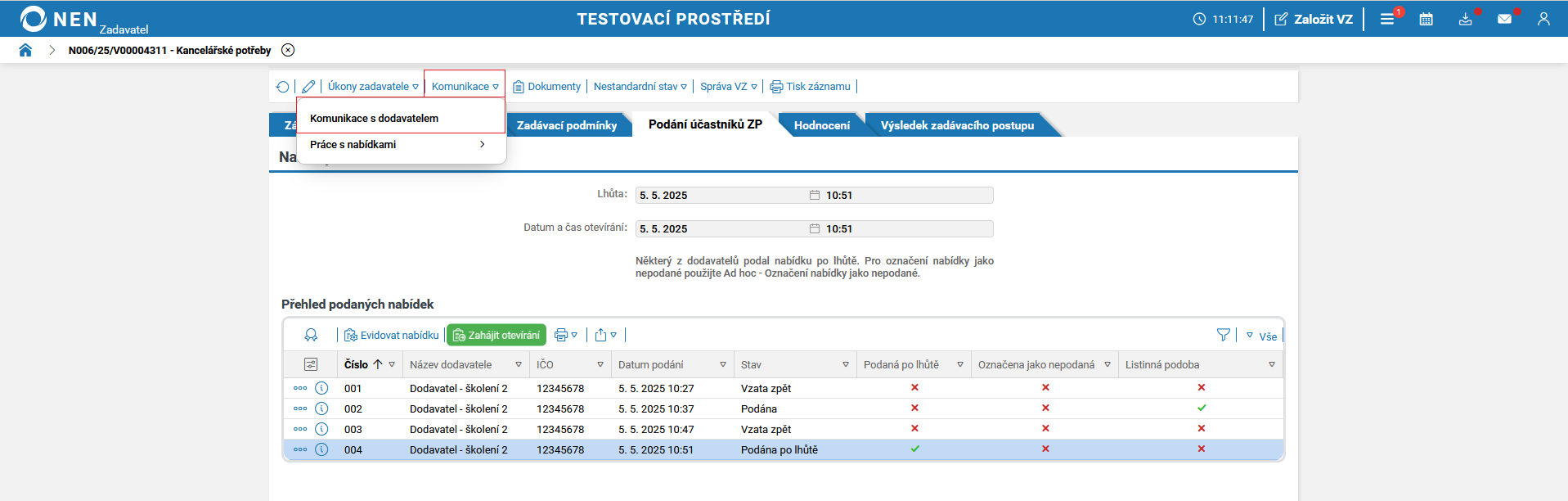
Task: Open Úkony zadavatele dropdown
Action: [373, 86]
